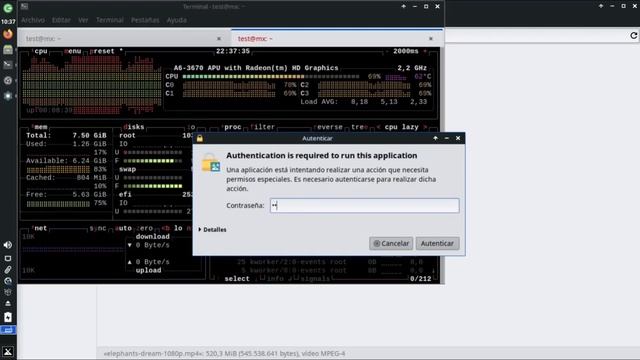Screen dimensions: 640x360
Task: Switch to the first inactive test@mx tab
Action: 124,39
